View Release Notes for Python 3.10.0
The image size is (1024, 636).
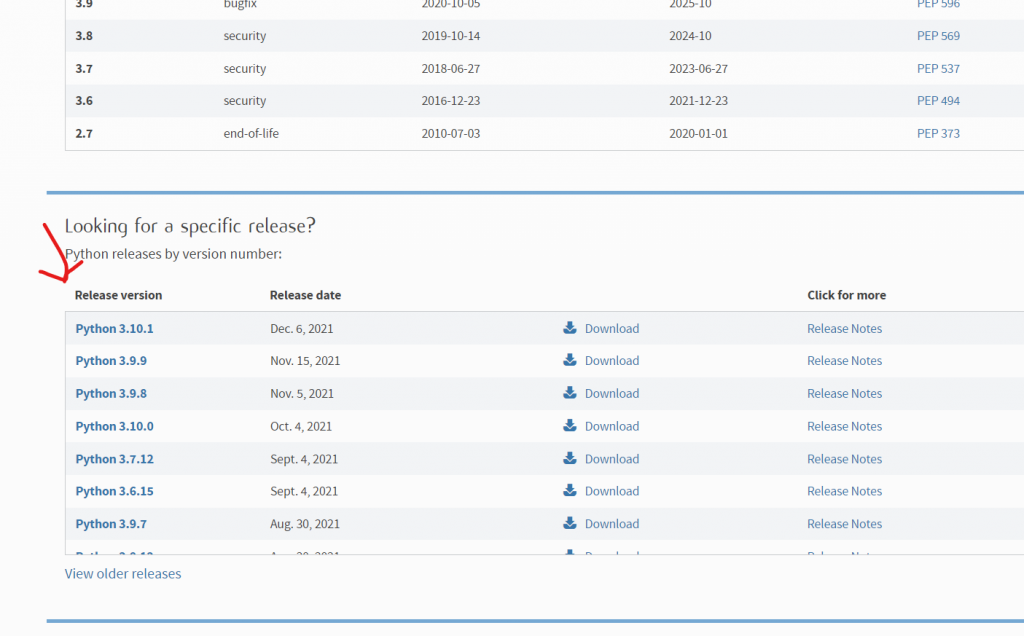coord(844,426)
